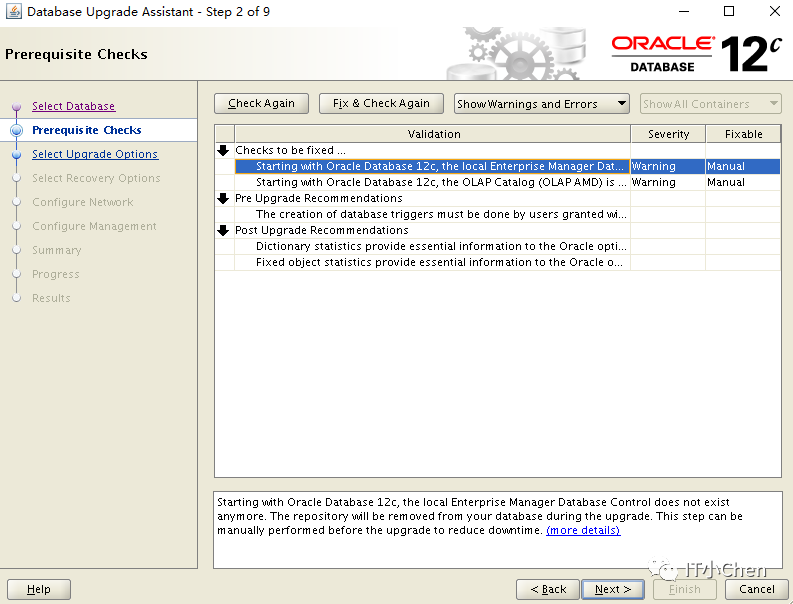The width and height of the screenshot is (793, 604).
Task: Click the Validation column header
Action: coord(433,134)
